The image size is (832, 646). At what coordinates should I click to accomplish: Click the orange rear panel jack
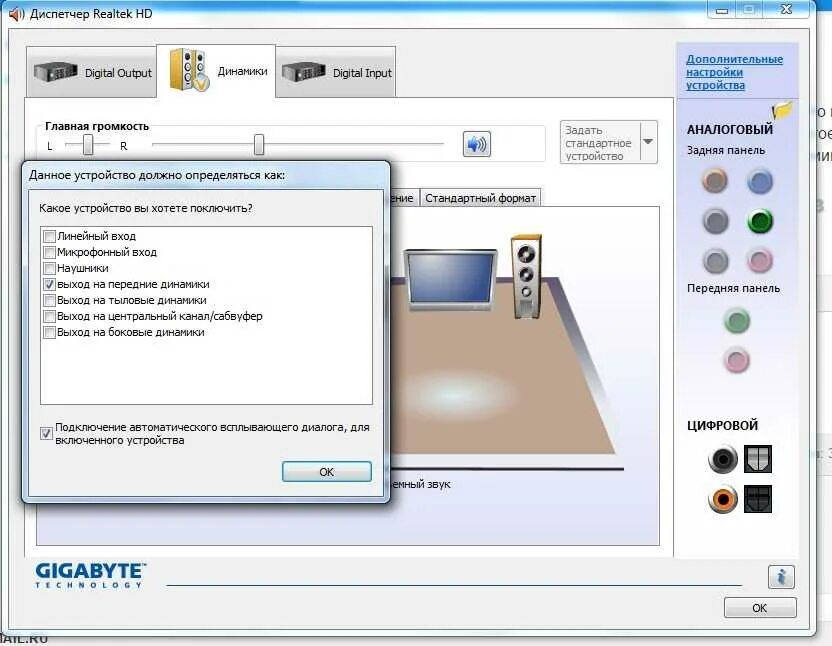pyautogui.click(x=715, y=180)
